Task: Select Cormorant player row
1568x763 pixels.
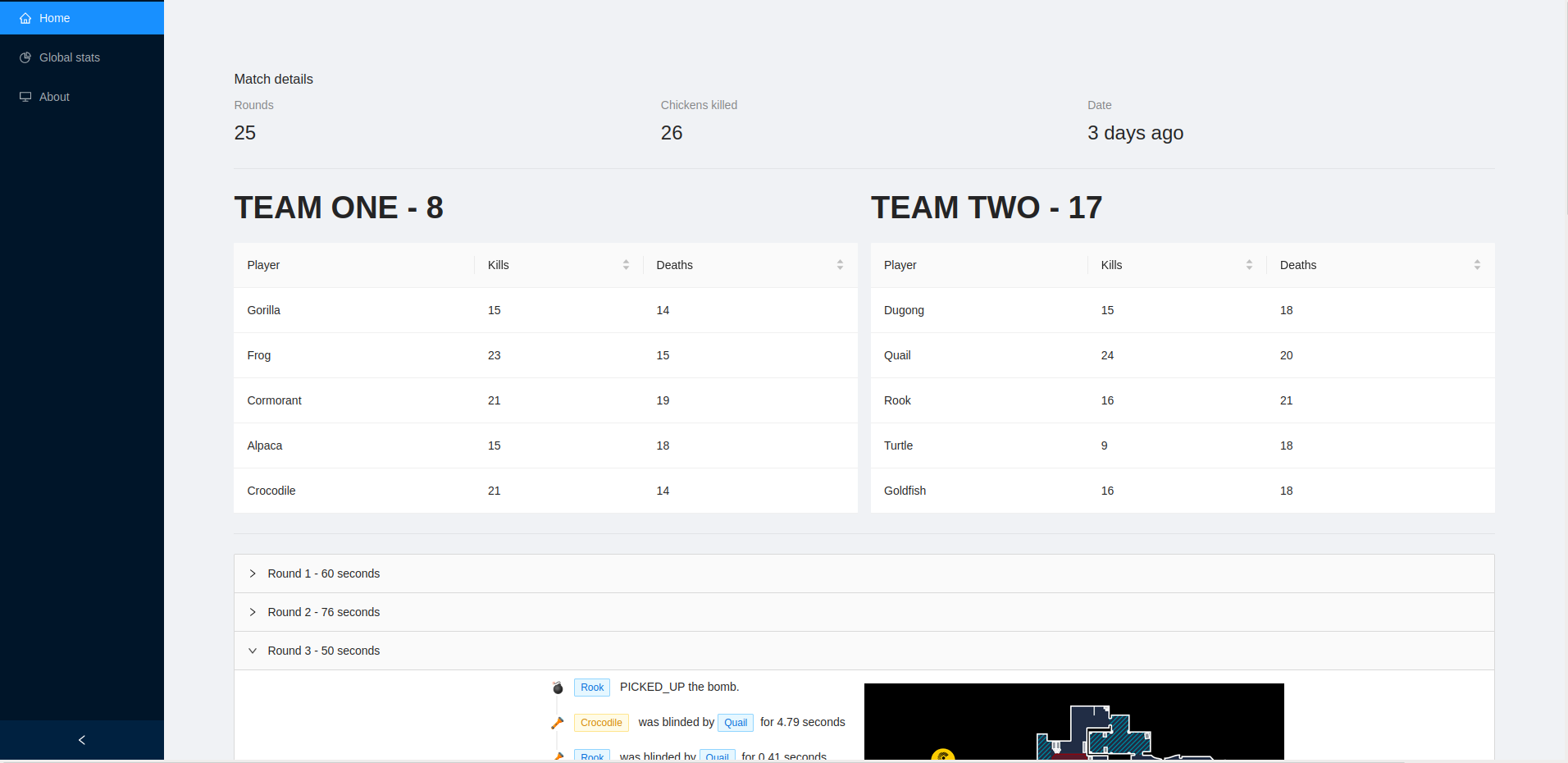Action: [x=545, y=400]
